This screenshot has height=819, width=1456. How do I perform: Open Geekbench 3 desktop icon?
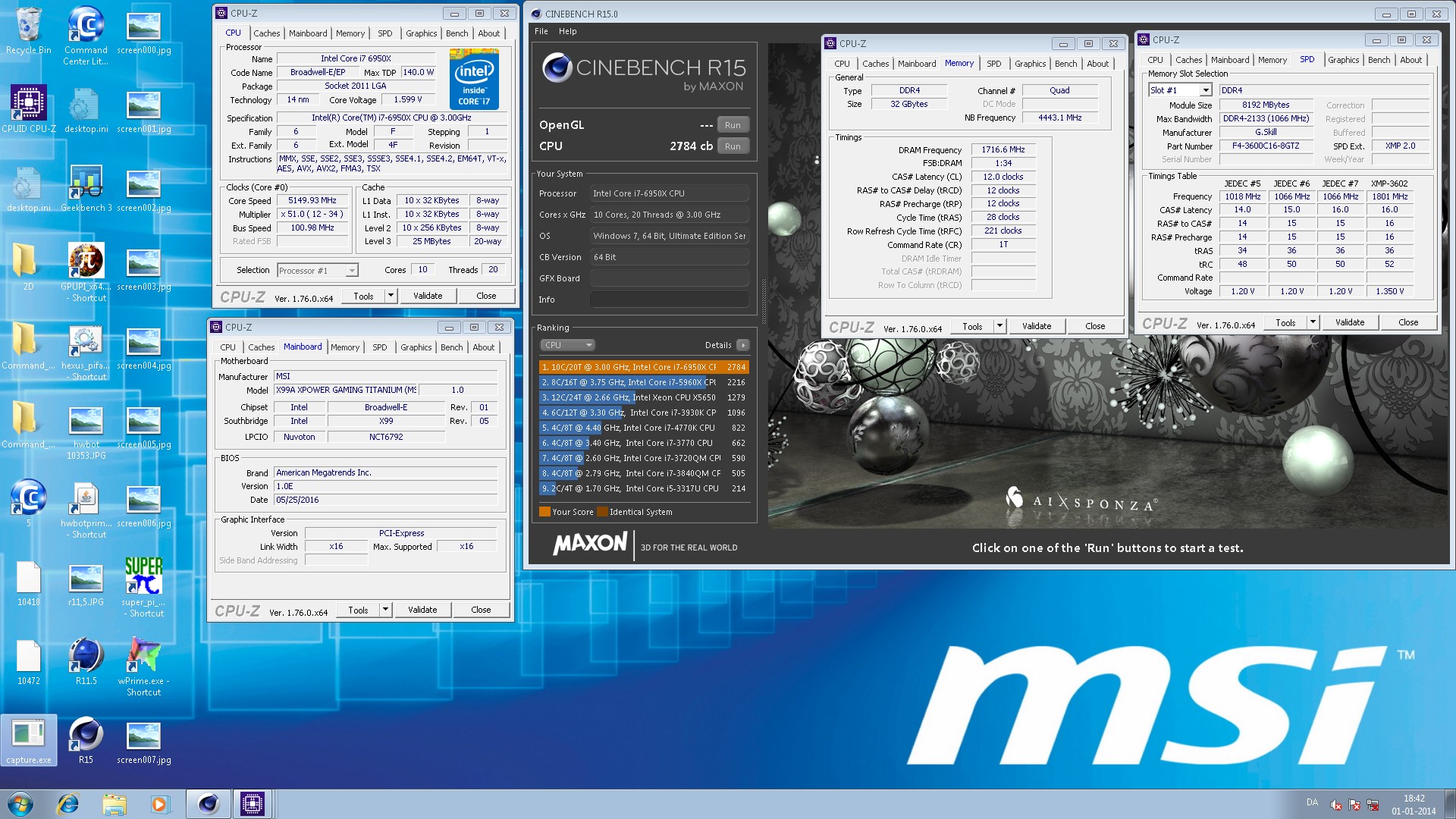(x=86, y=189)
